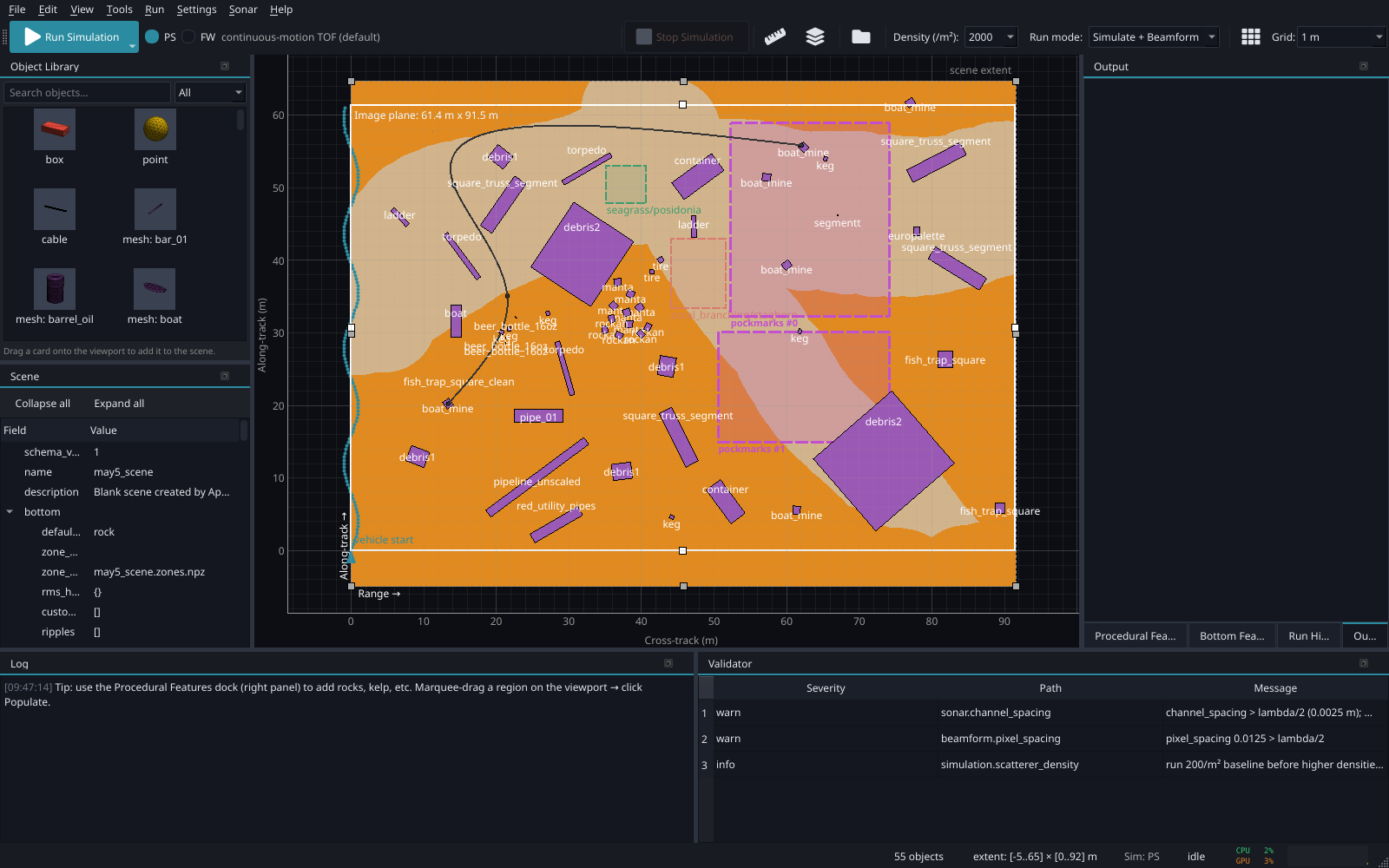Select the pipe_01 object in viewport
Screen dimensions: 1389x868
point(538,417)
